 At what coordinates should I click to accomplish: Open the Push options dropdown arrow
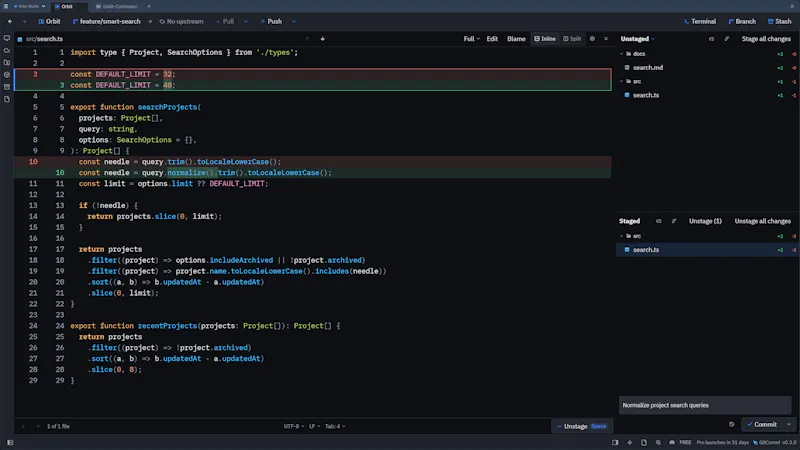[294, 21]
